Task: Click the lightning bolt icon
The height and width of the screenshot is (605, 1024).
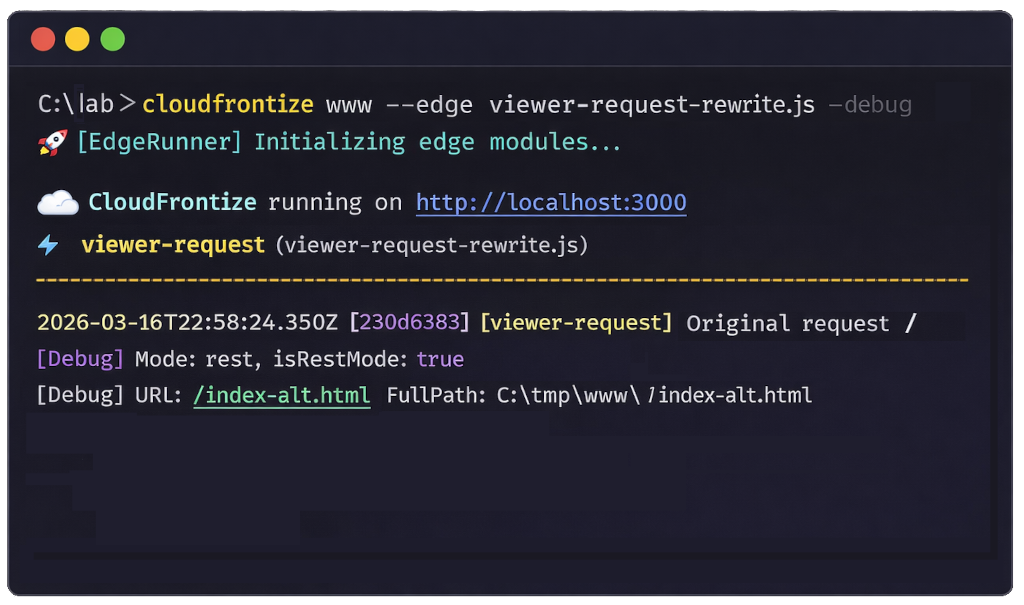Action: 48,245
